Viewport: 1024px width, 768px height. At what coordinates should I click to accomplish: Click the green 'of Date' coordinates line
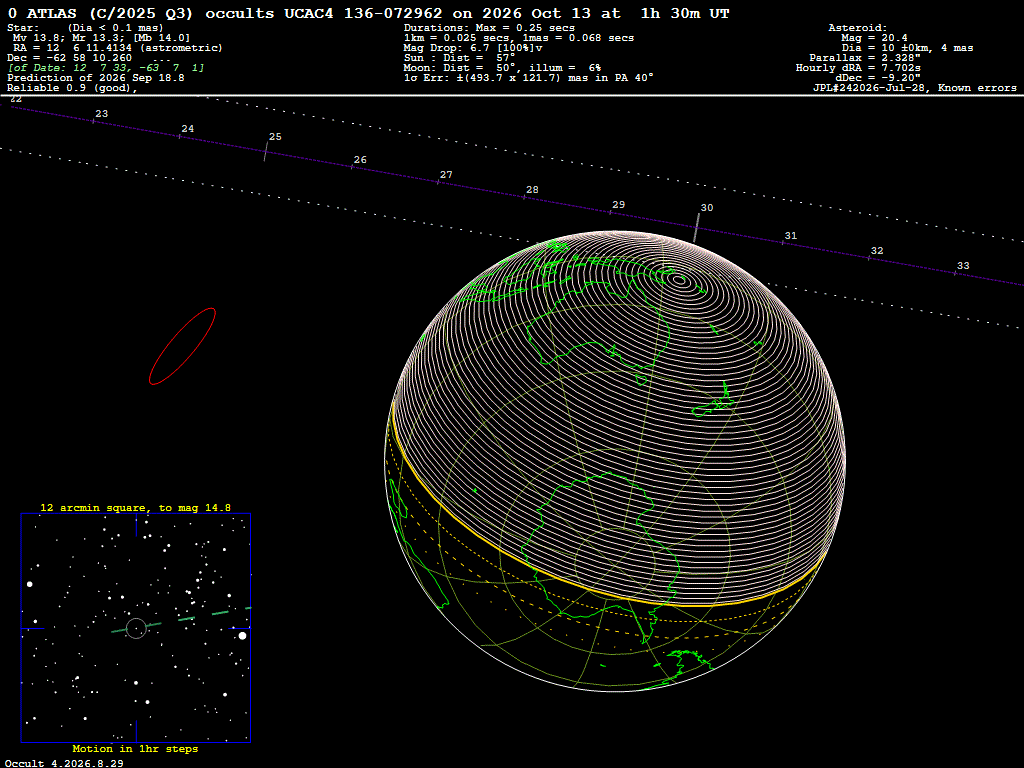(x=106, y=68)
